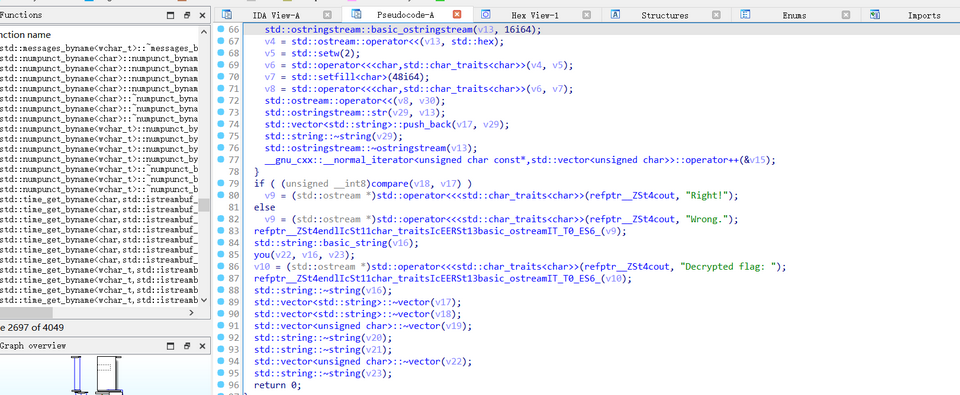Close the Hex View-1 tab

pos(587,15)
